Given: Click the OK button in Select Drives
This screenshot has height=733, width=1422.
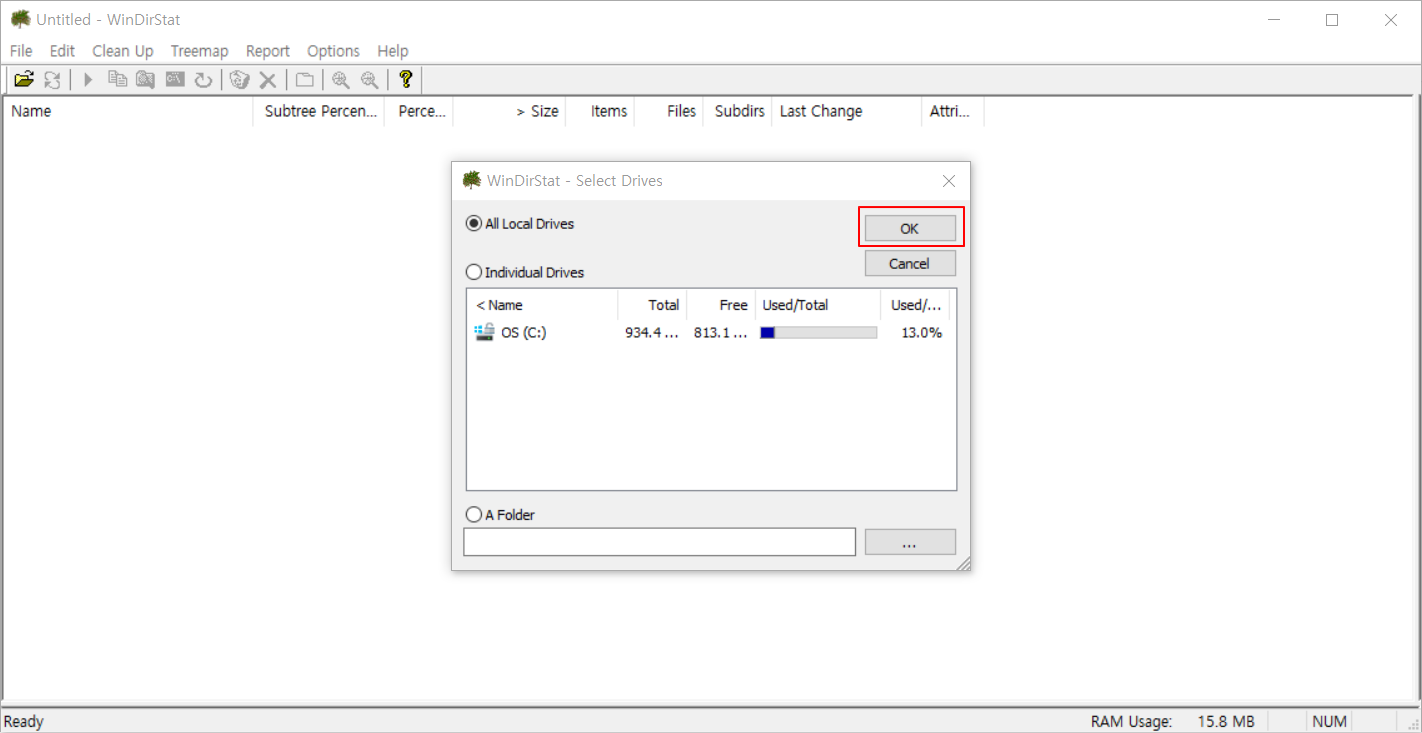Looking at the screenshot, I should [x=910, y=228].
